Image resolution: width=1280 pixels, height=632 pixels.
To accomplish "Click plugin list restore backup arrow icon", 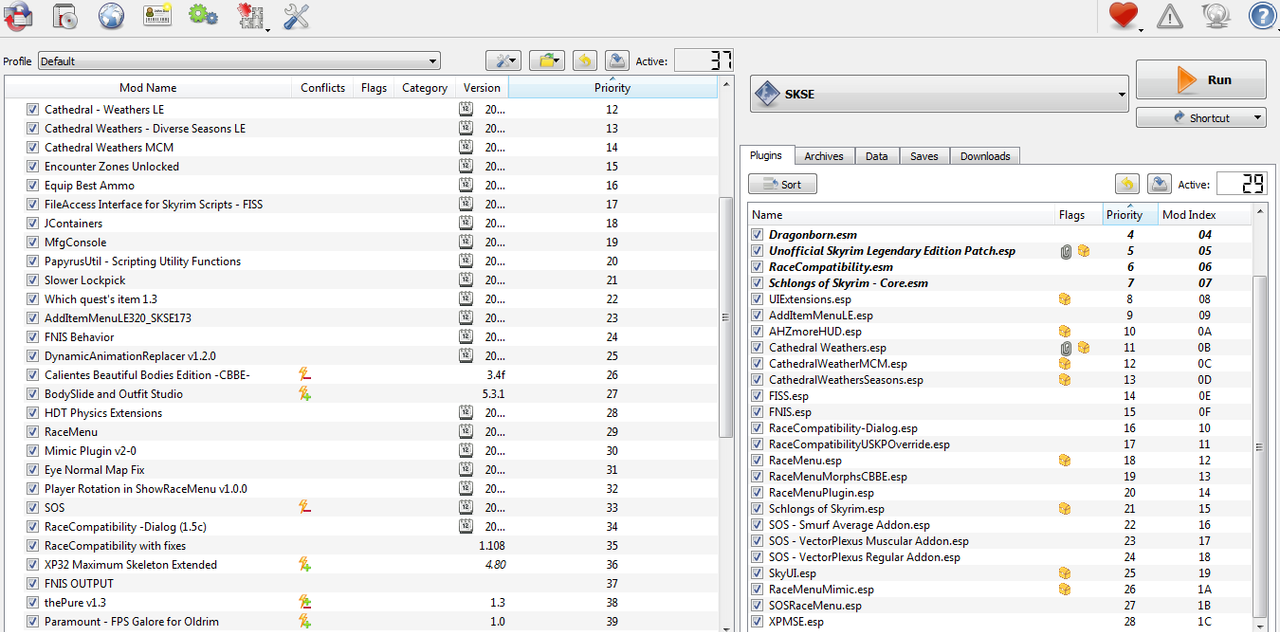I will click(x=1127, y=184).
